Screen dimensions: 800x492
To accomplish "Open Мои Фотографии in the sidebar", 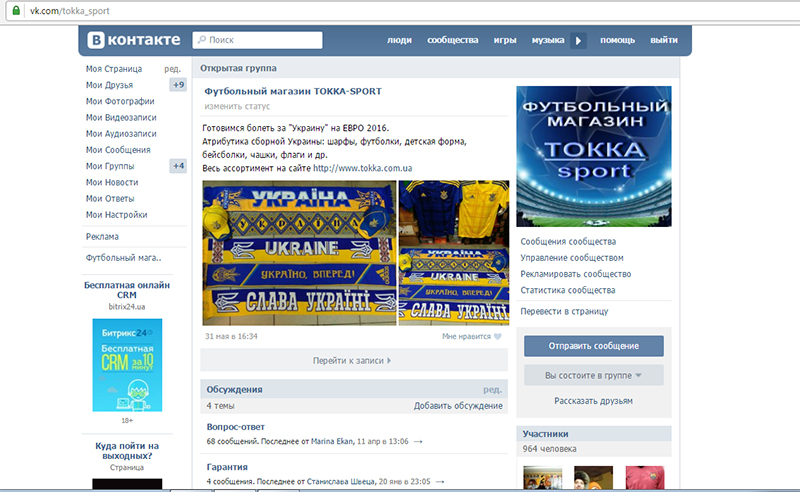I will click(120, 102).
